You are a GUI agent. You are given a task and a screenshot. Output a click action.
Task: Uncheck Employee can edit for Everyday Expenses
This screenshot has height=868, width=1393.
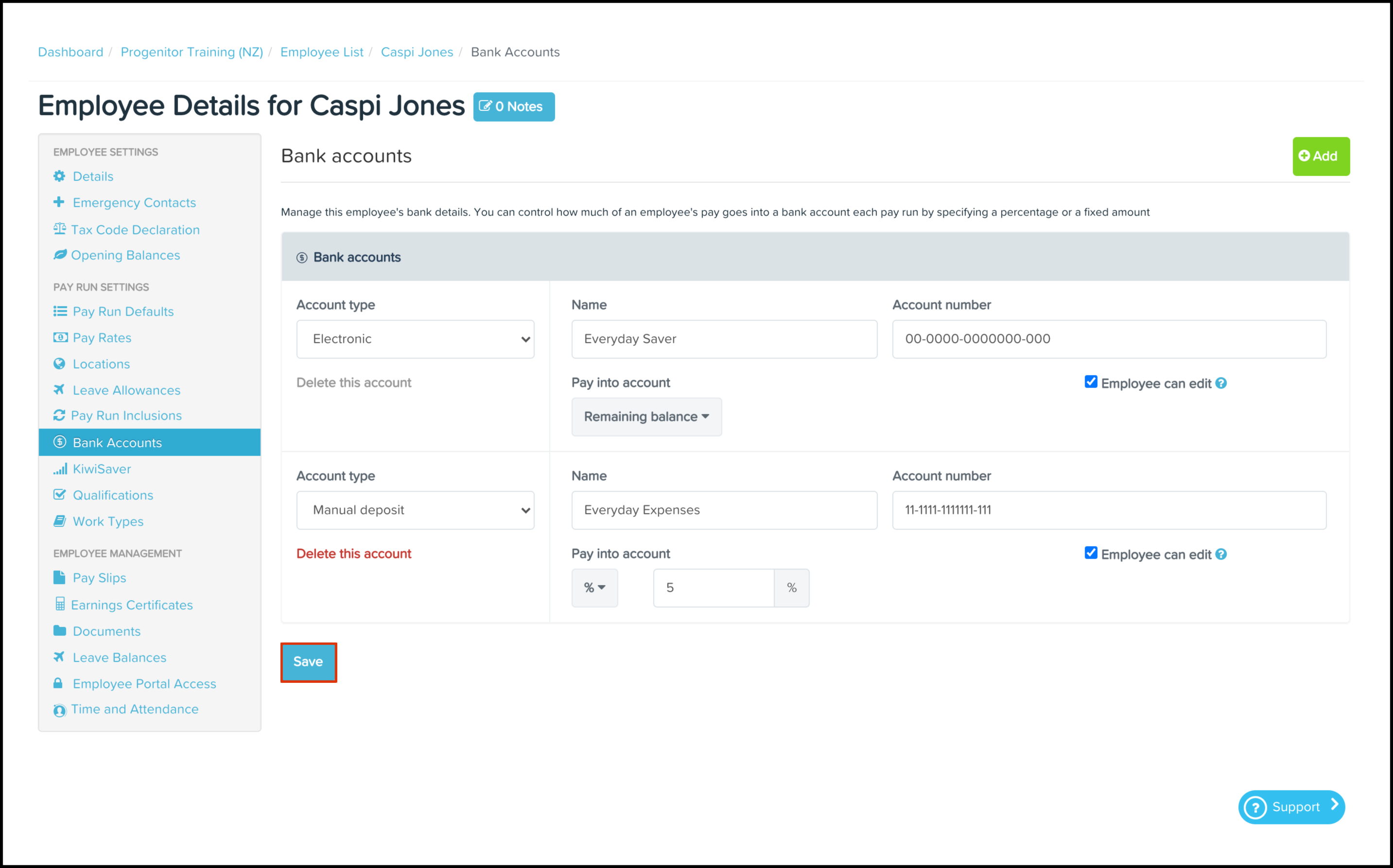click(1091, 554)
